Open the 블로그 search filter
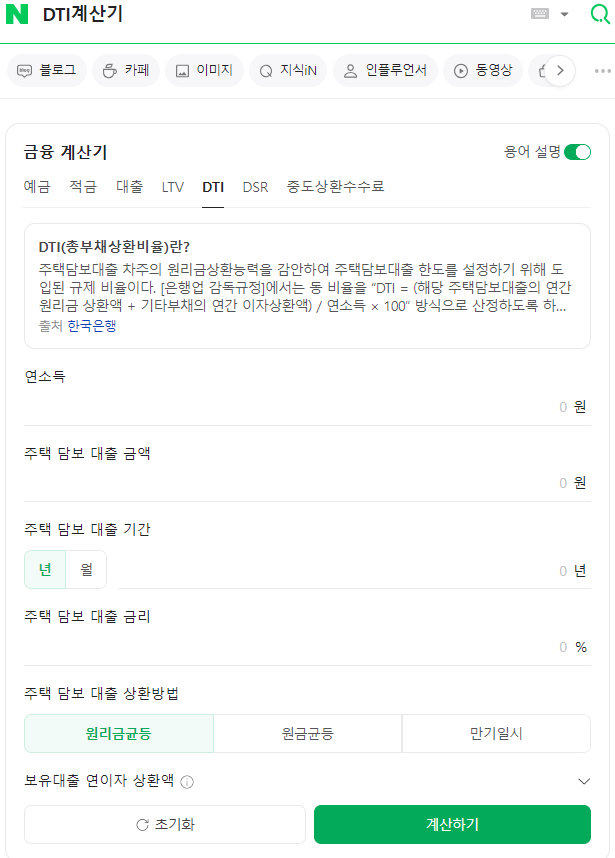The width and height of the screenshot is (615, 858). pyautogui.click(x=47, y=71)
